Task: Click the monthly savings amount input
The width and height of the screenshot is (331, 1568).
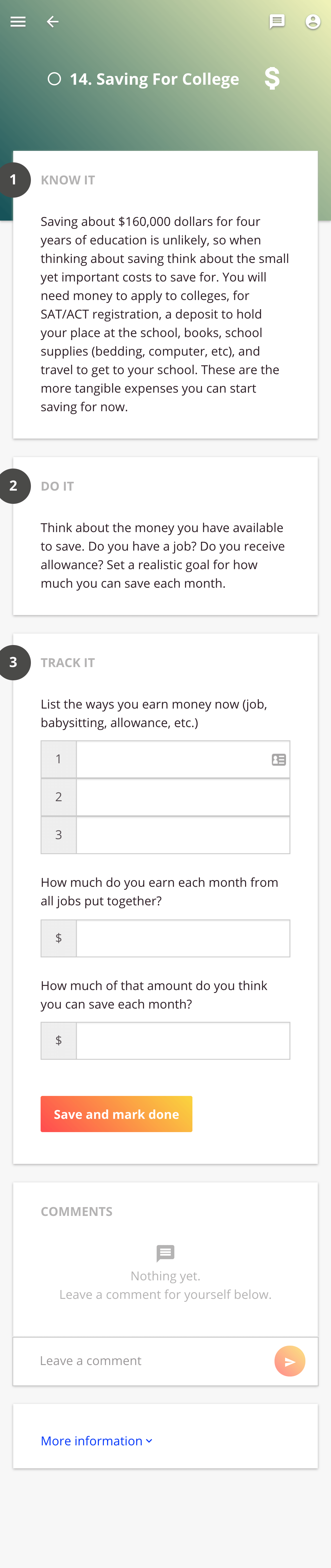Action: (182, 1041)
